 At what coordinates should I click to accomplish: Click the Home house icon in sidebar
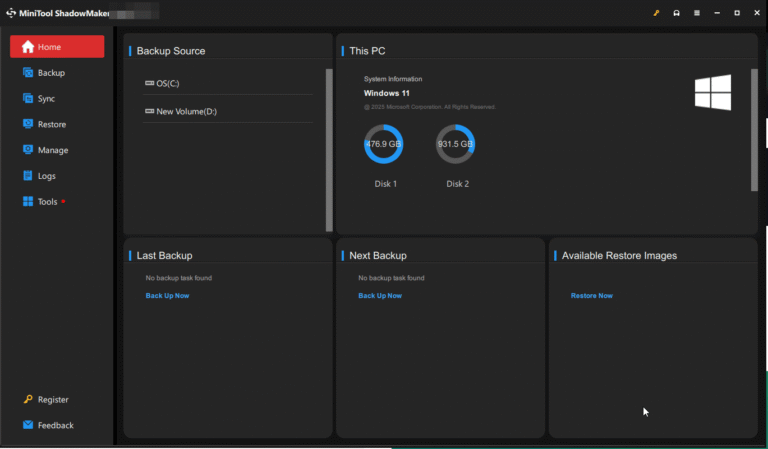tap(28, 47)
